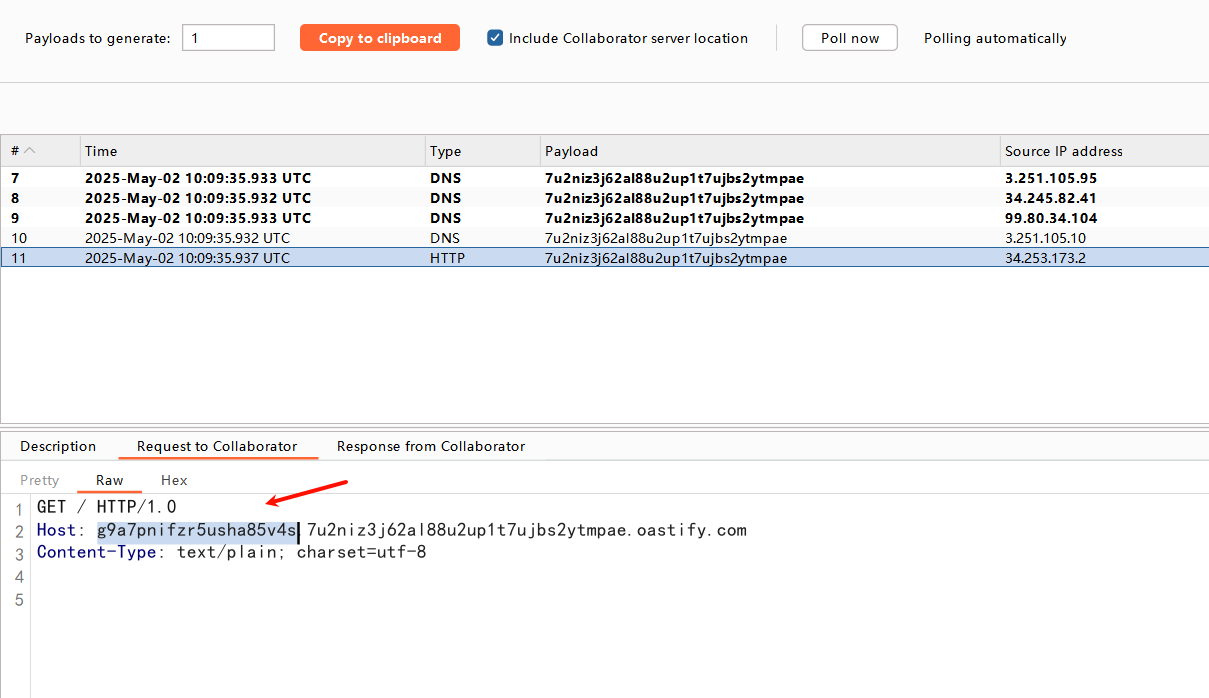The image size is (1209, 698).
Task: Select the Request to Collaborator tab
Action: tap(217, 446)
